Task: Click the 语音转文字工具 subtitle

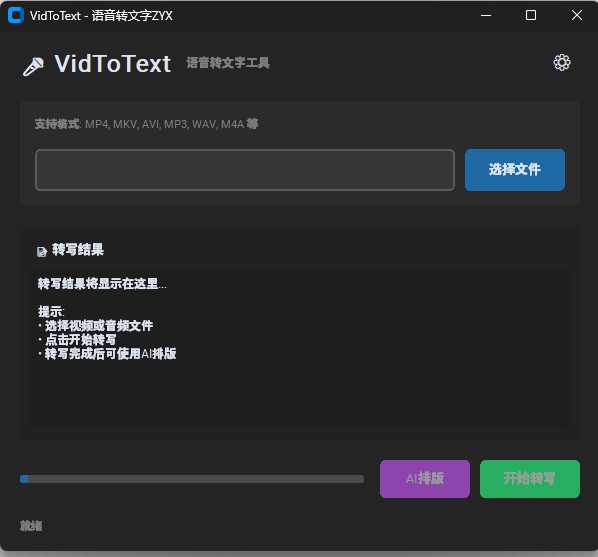Action: [x=228, y=63]
